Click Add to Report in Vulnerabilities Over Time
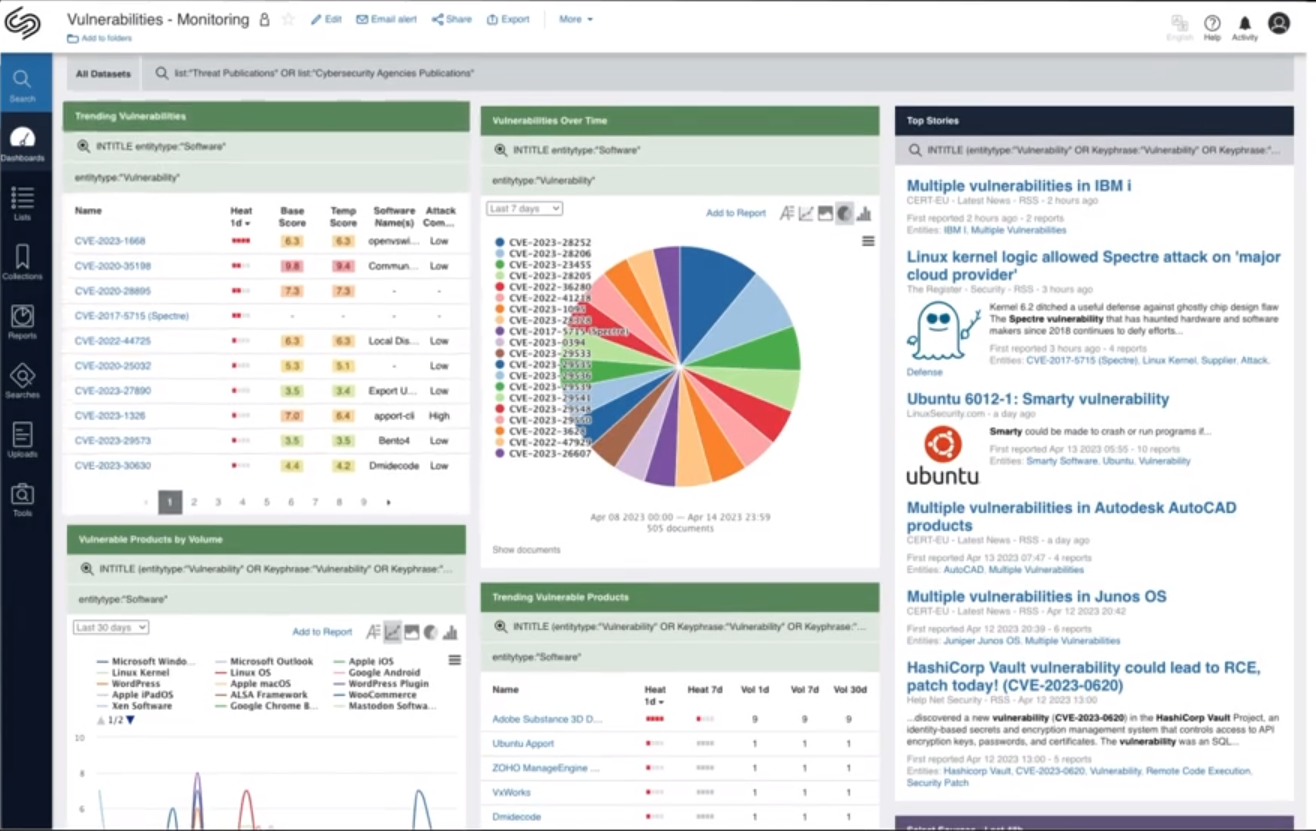The image size is (1316, 831). point(736,213)
